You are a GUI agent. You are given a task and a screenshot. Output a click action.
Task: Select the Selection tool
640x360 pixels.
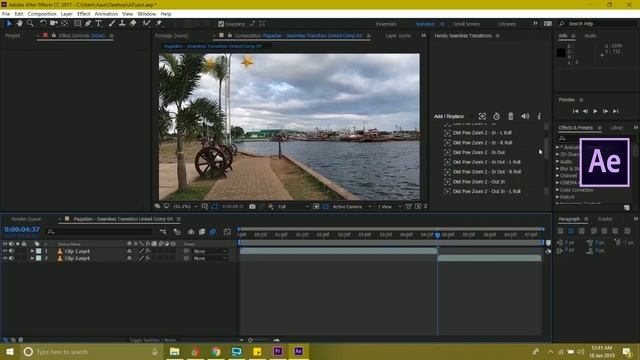coord(9,24)
